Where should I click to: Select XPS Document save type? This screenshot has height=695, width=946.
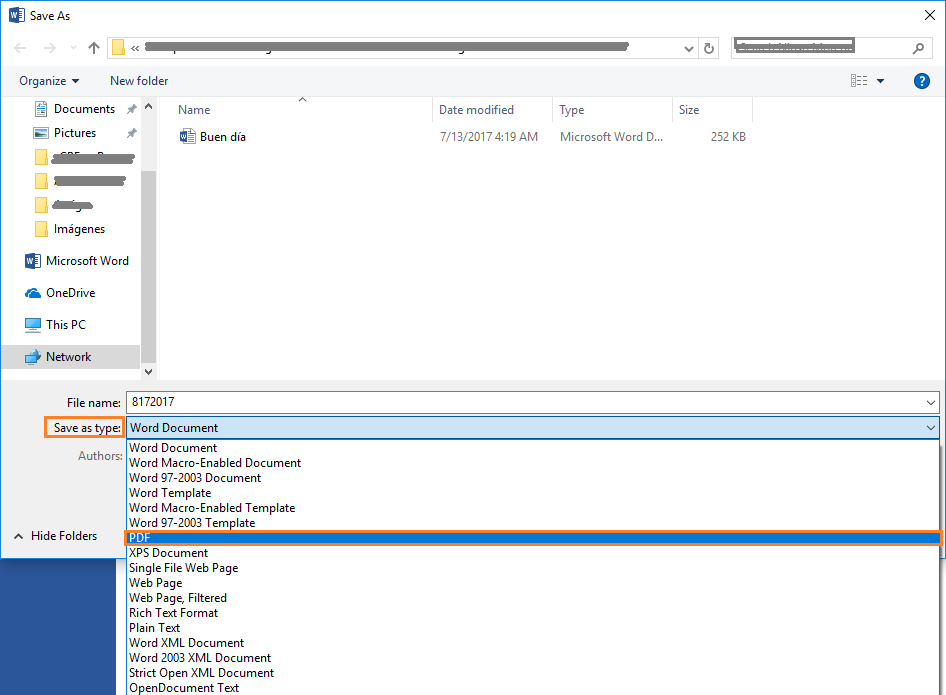[x=533, y=553]
